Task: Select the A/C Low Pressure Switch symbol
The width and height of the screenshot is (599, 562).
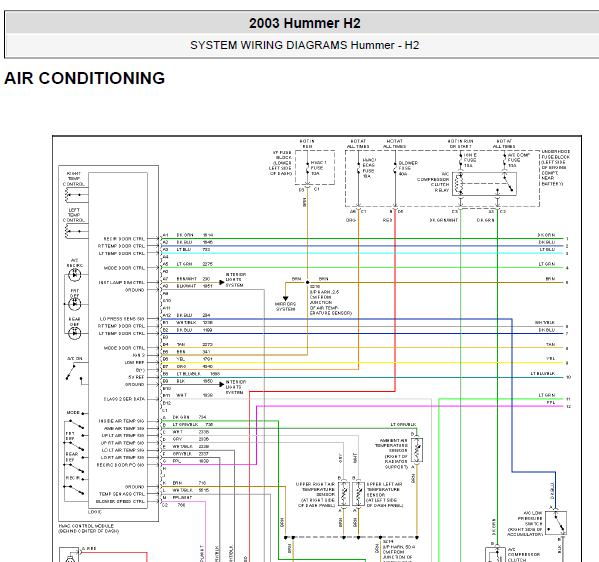Action: click(x=556, y=523)
